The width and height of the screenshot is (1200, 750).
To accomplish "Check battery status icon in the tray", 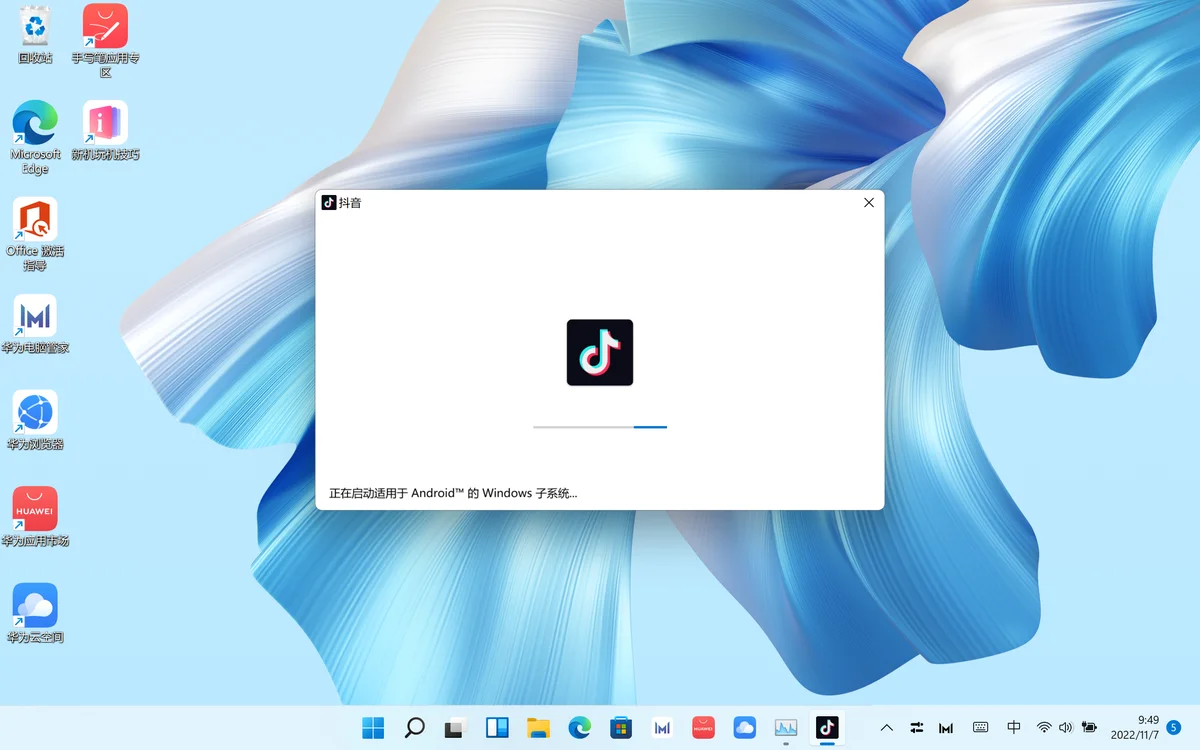I will [x=1090, y=728].
